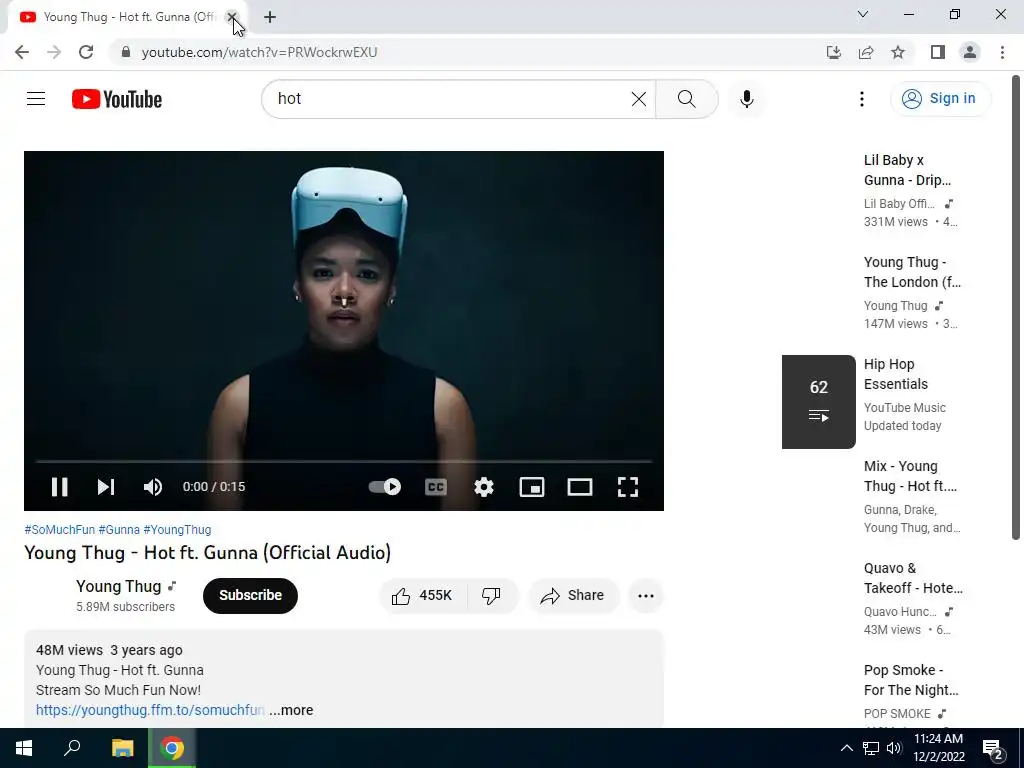Open a new tab with plus

click(270, 17)
